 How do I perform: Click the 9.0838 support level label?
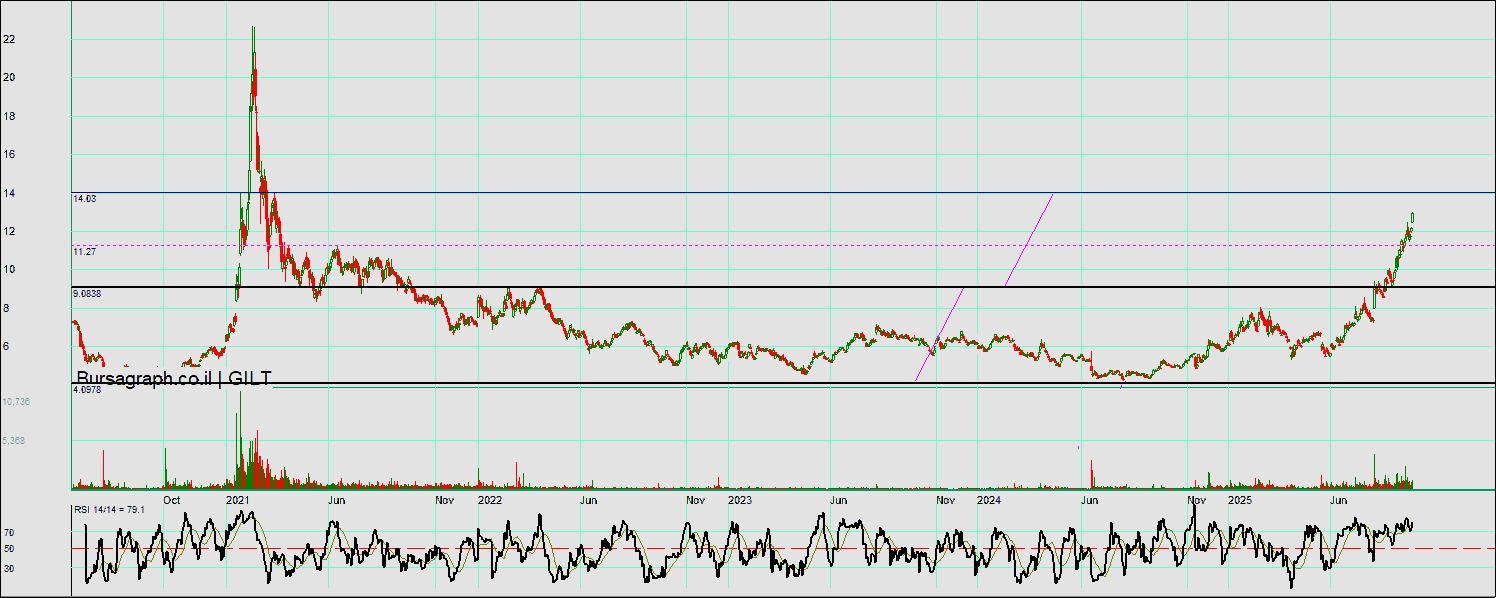88,294
